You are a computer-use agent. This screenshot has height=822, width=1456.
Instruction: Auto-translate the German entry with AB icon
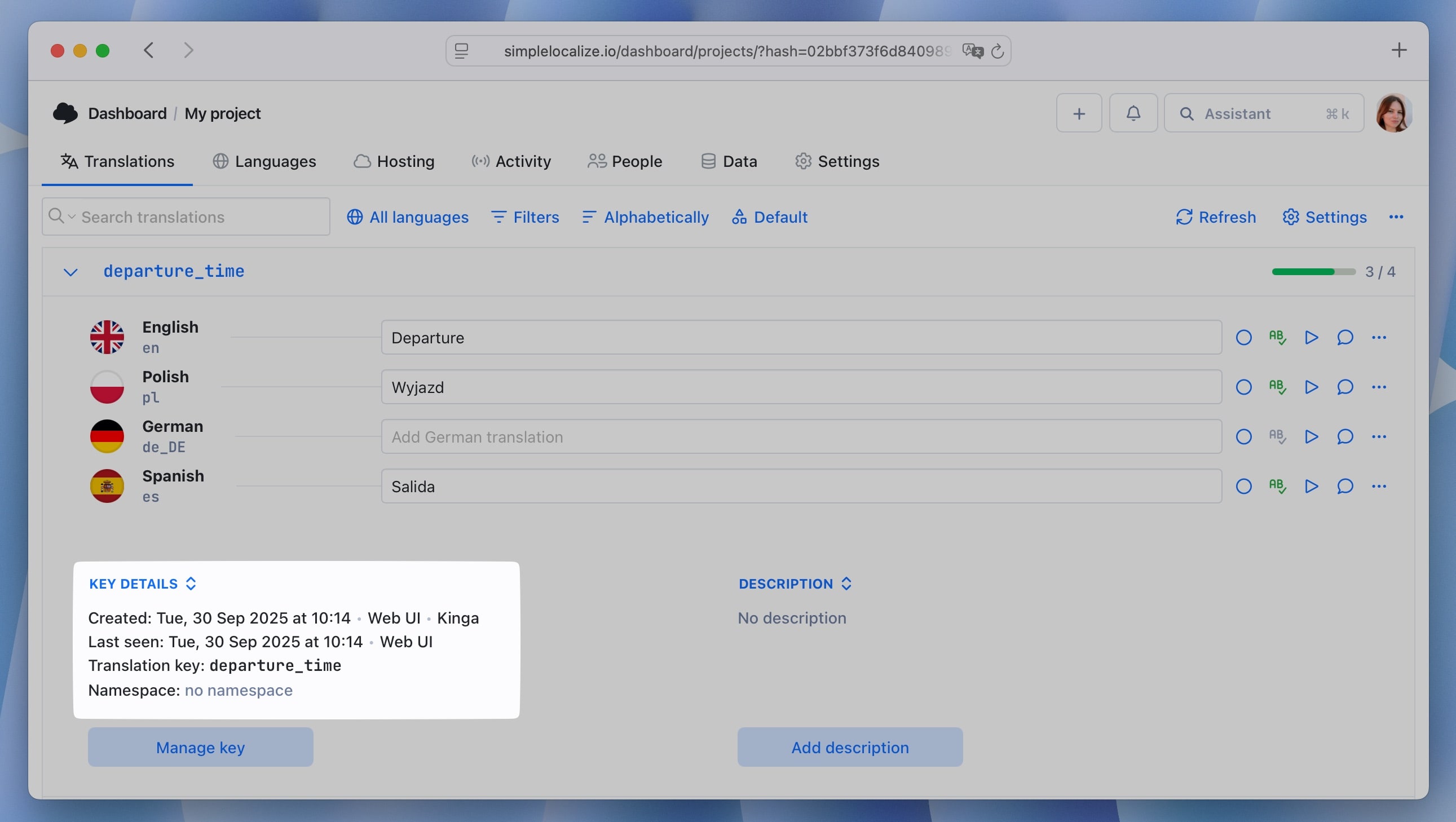1277,436
